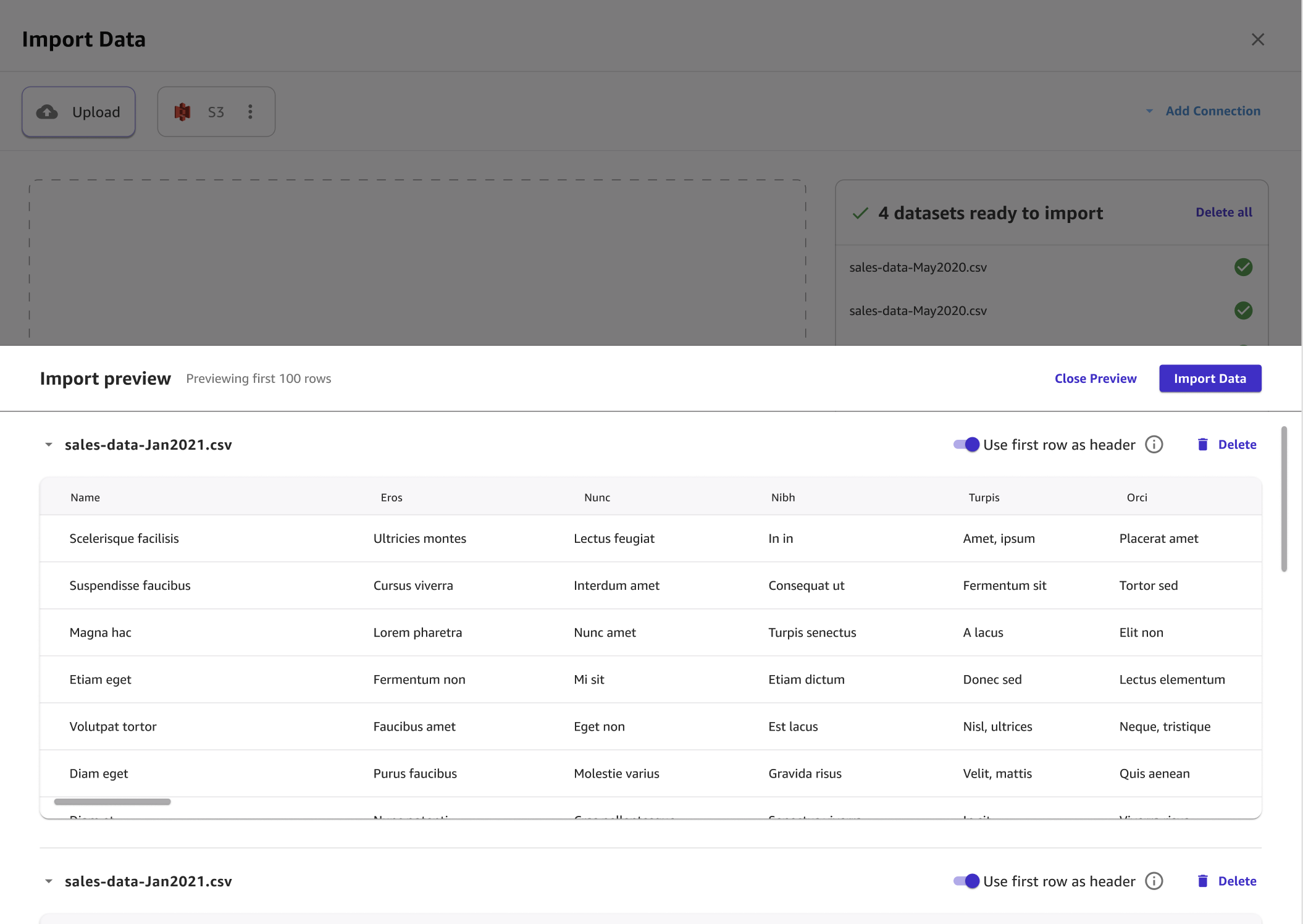Click the Delete all link

(1223, 212)
